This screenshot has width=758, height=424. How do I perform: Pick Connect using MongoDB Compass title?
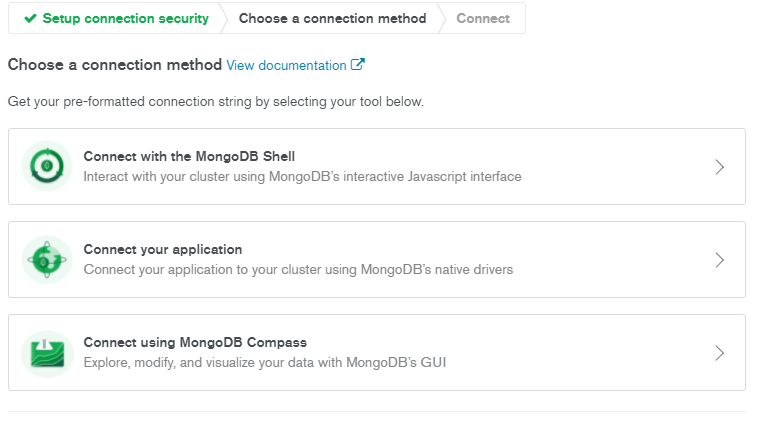point(195,342)
